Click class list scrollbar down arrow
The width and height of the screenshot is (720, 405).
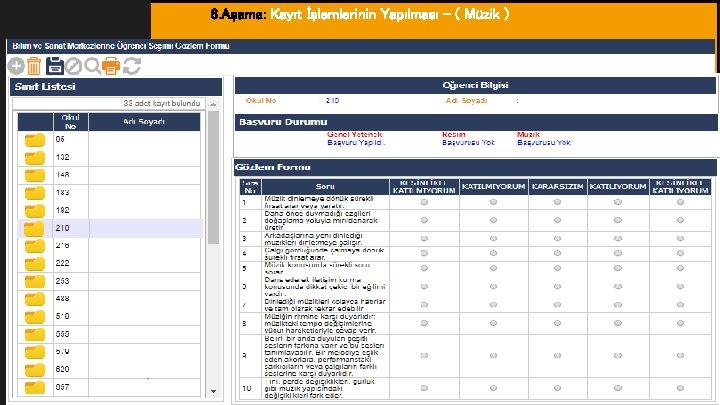click(x=214, y=391)
